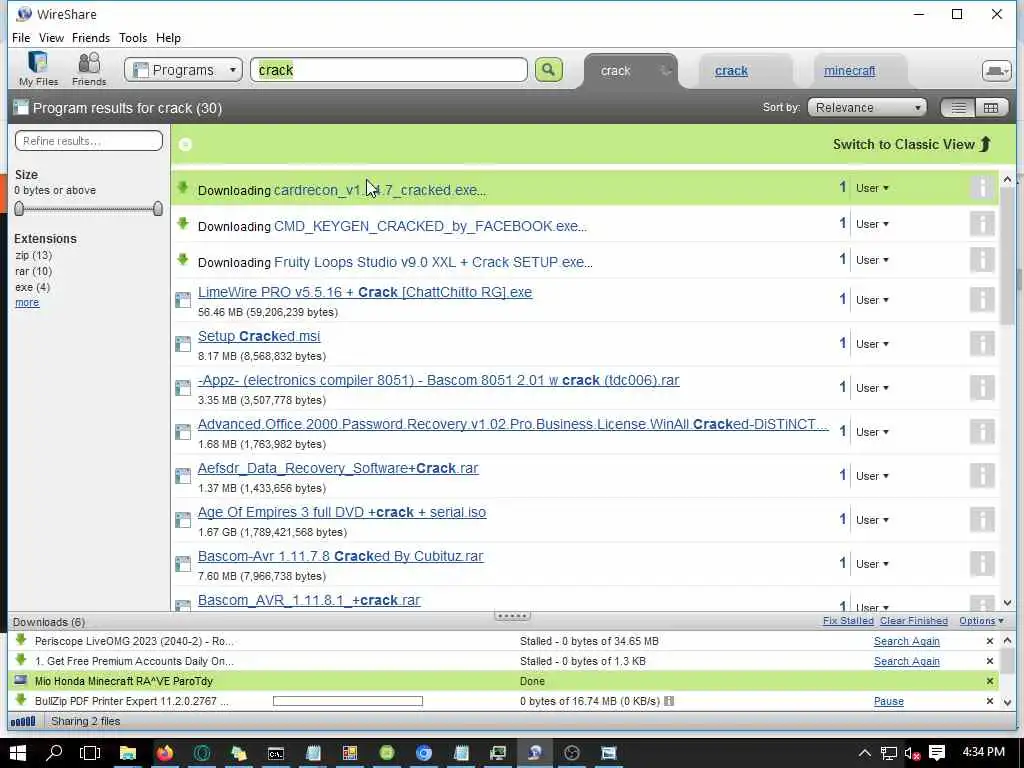1024x768 pixels.
Task: Open User dropdown for cardrecon_v1 row
Action: pyautogui.click(x=872, y=188)
